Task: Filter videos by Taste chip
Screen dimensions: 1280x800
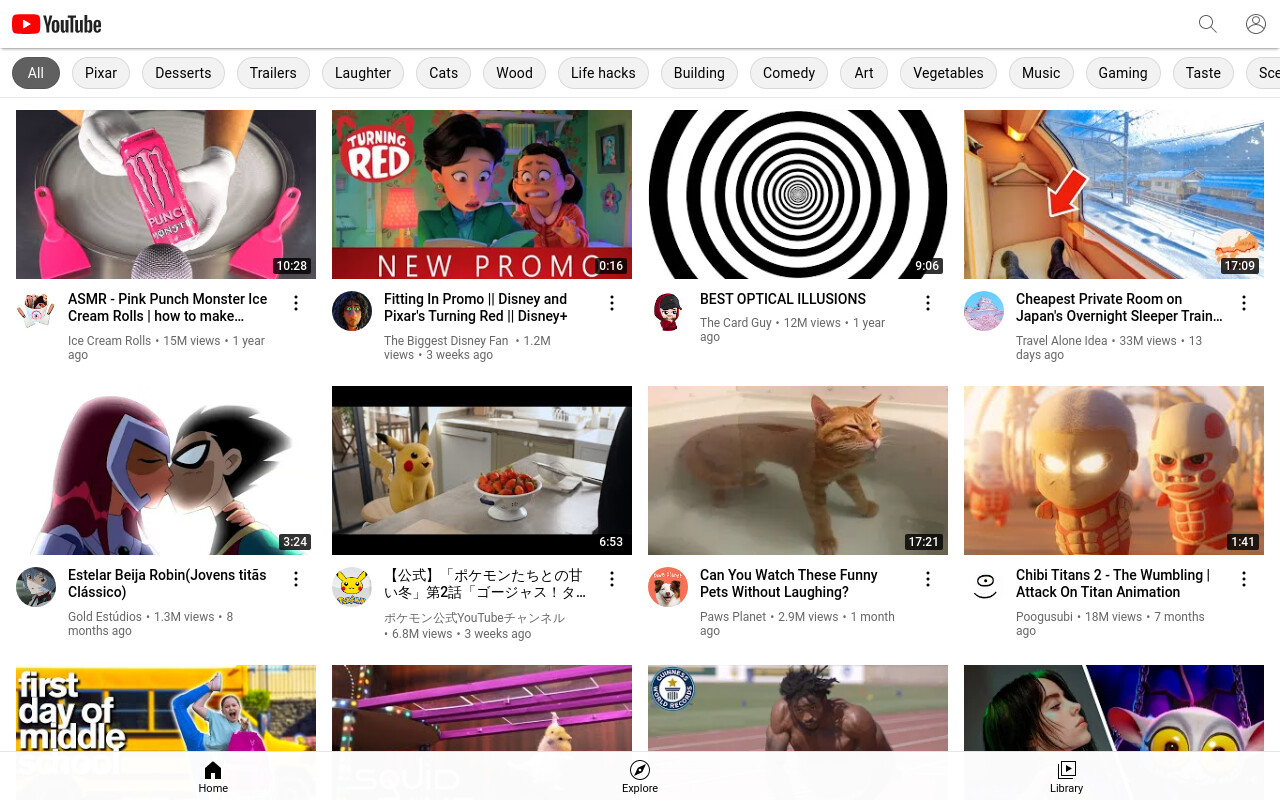Action: tap(1203, 73)
